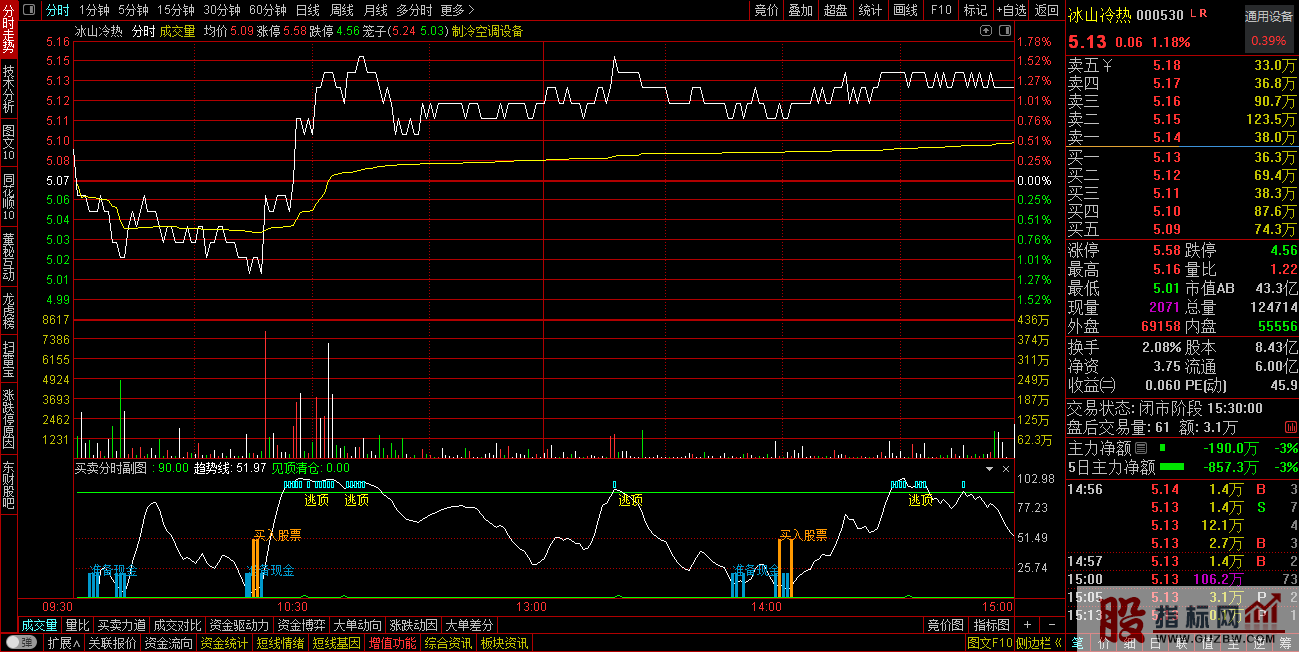Image resolution: width=1299 pixels, height=652 pixels.
Task: Click the 图文F10 button in the bottom bar
Action: pyautogui.click(x=990, y=643)
